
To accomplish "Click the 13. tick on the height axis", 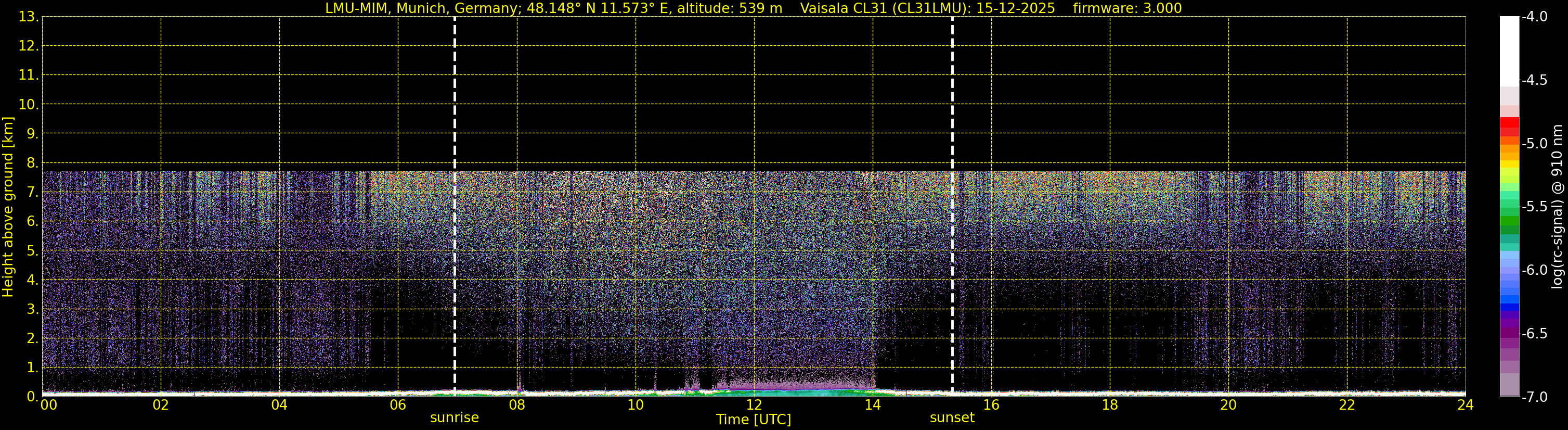I will coord(28,17).
